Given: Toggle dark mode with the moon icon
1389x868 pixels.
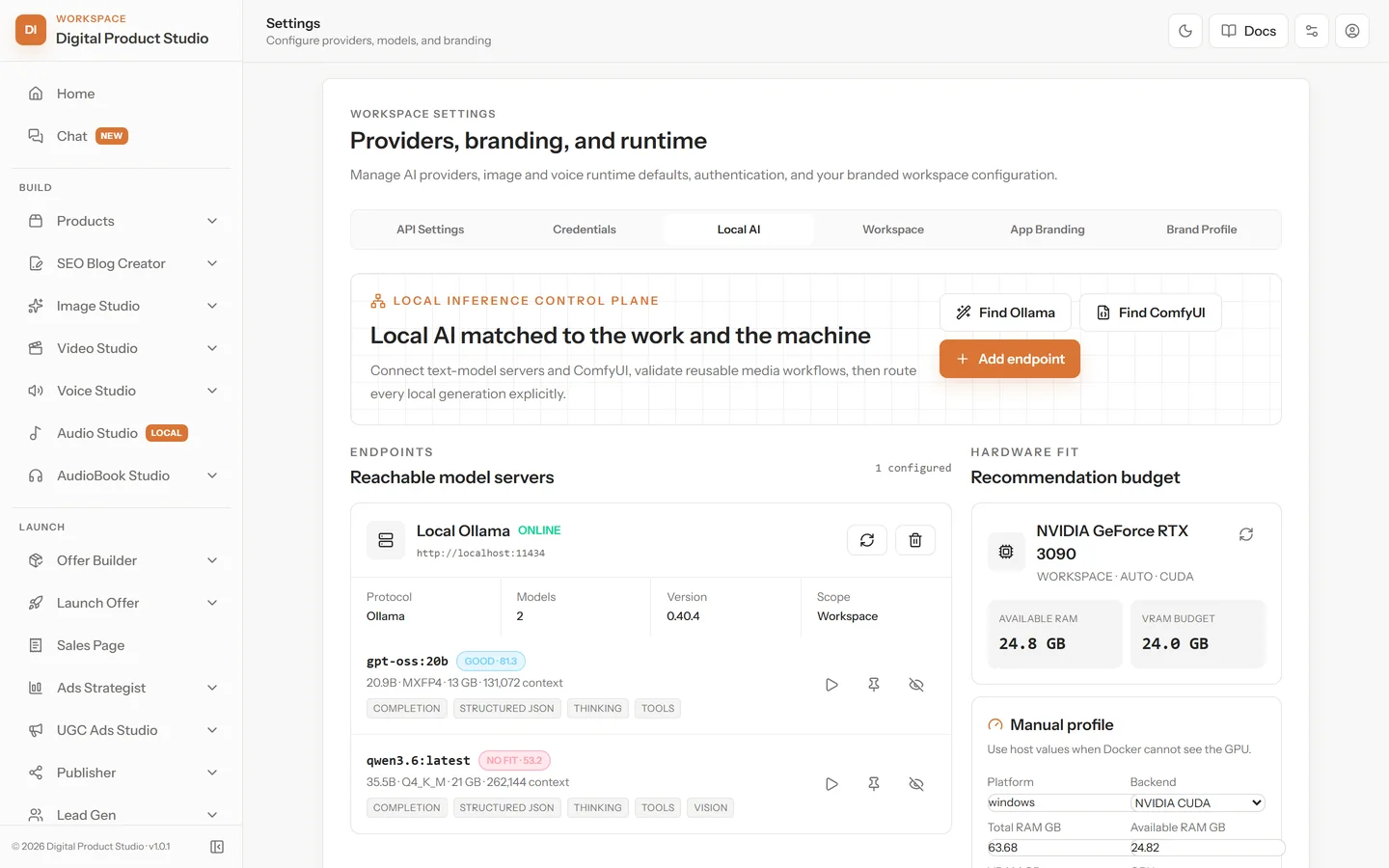Looking at the screenshot, I should [x=1185, y=31].
